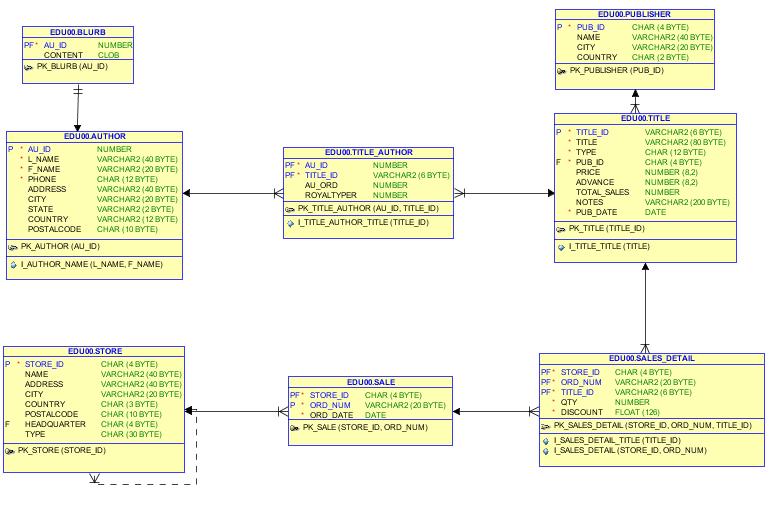The height and width of the screenshot is (509, 776).
Task: Click CHAR (30 BYTE) datatype in STORE table
Action: (131, 434)
